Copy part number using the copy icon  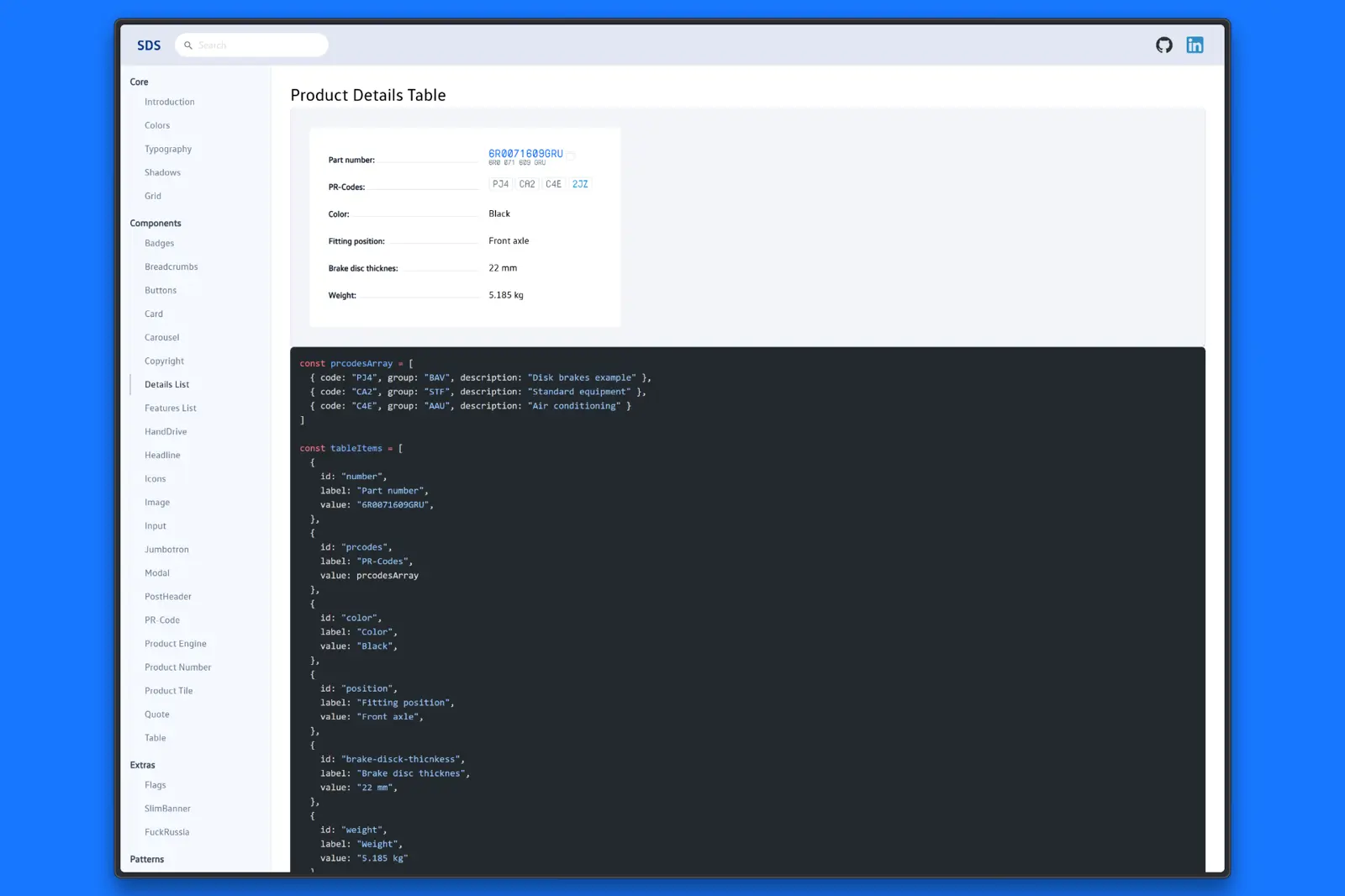point(570,155)
